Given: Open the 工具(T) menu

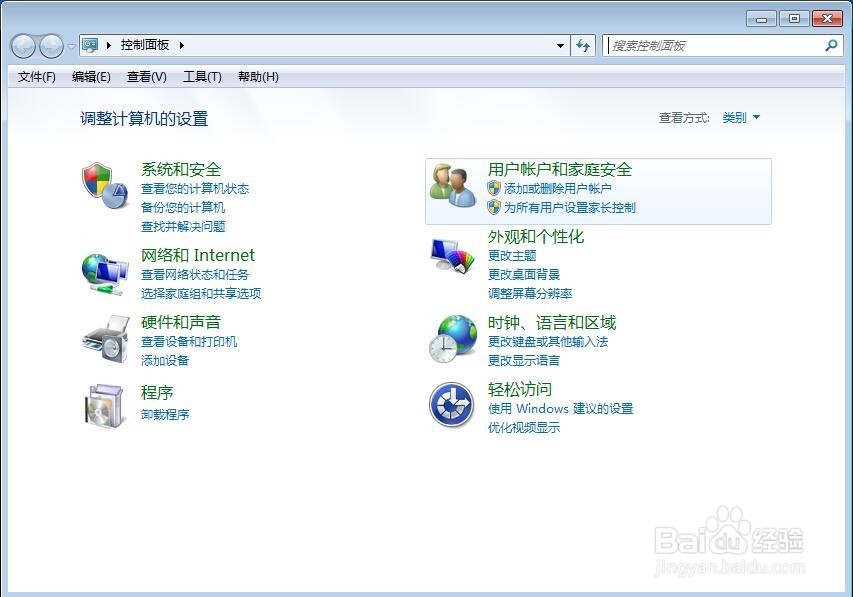Looking at the screenshot, I should pos(202,77).
